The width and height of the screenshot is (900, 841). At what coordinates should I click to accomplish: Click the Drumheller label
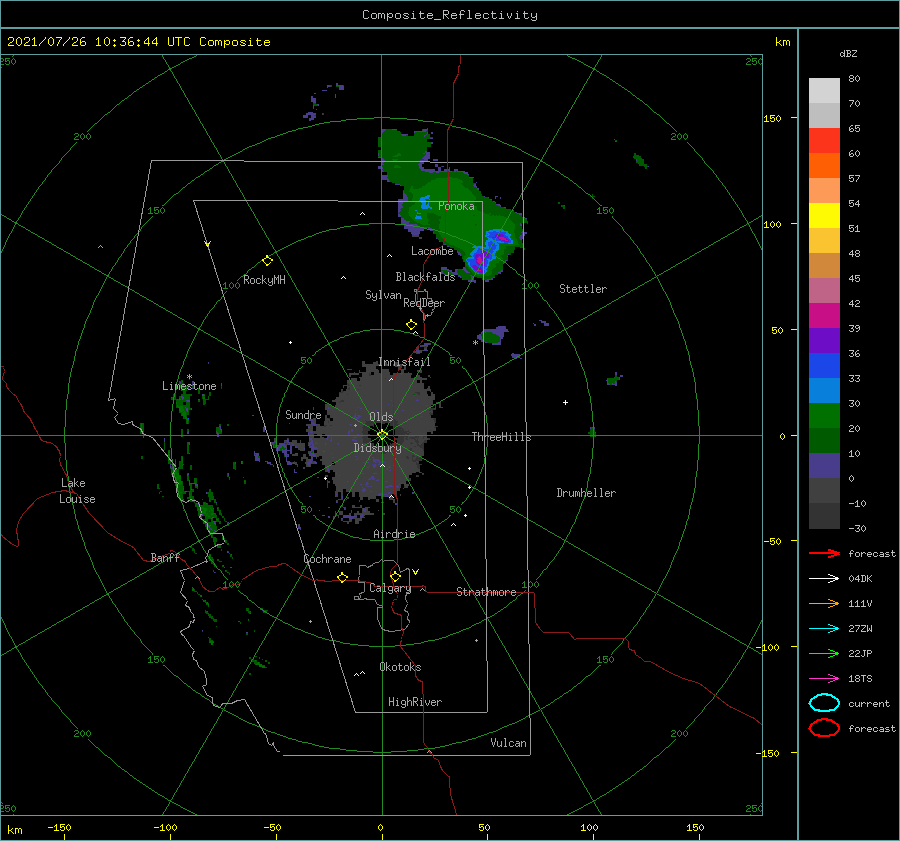pyautogui.click(x=586, y=493)
